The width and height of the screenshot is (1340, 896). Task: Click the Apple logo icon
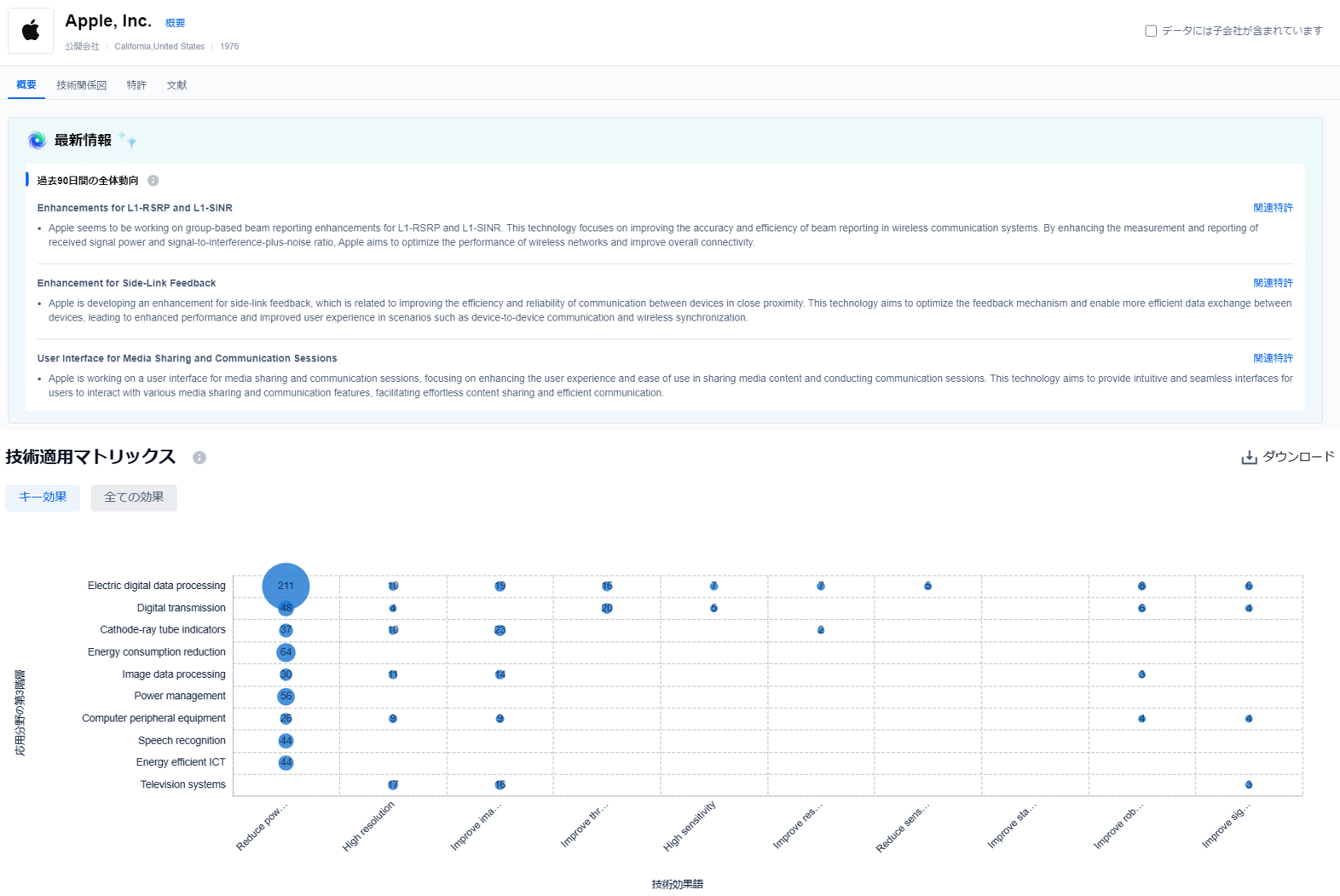[x=31, y=32]
